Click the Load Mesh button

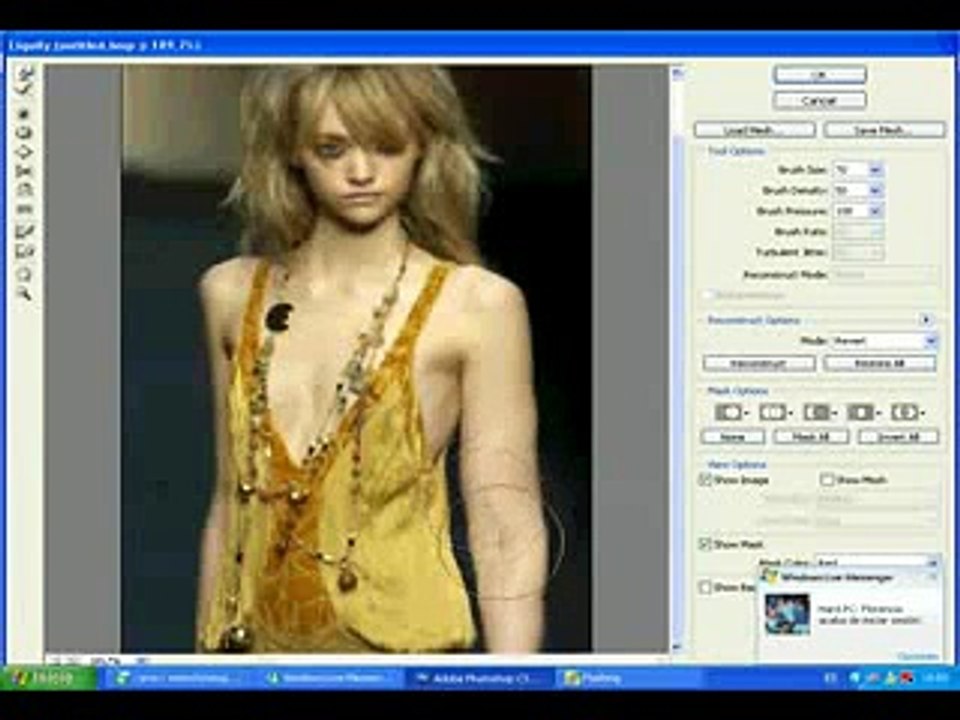755,130
